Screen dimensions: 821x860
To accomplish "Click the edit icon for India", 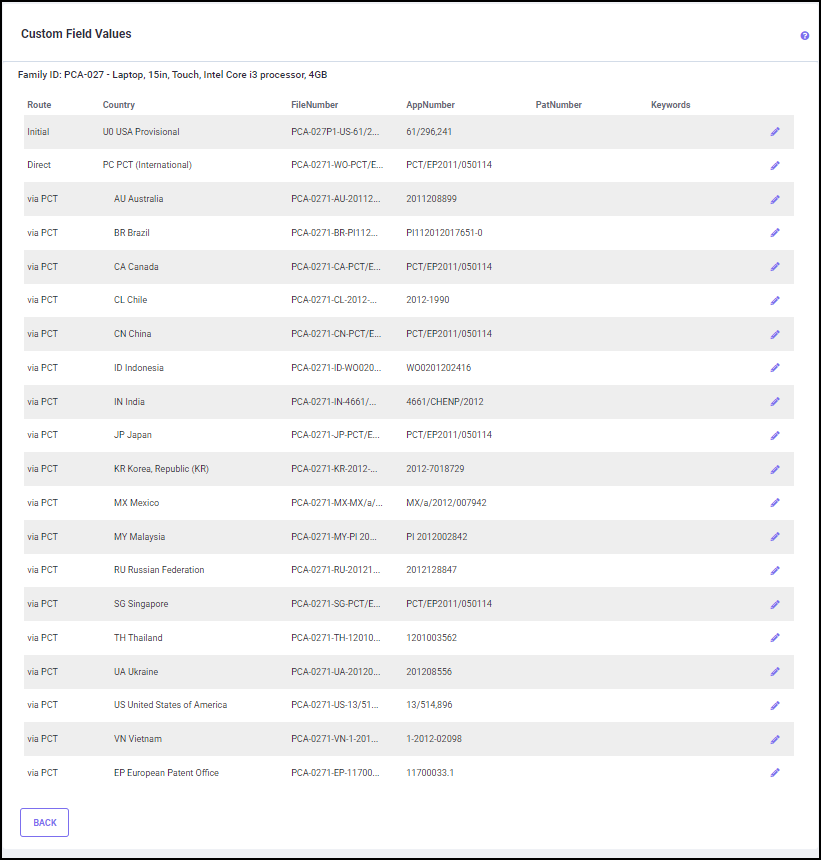I will [x=774, y=402].
